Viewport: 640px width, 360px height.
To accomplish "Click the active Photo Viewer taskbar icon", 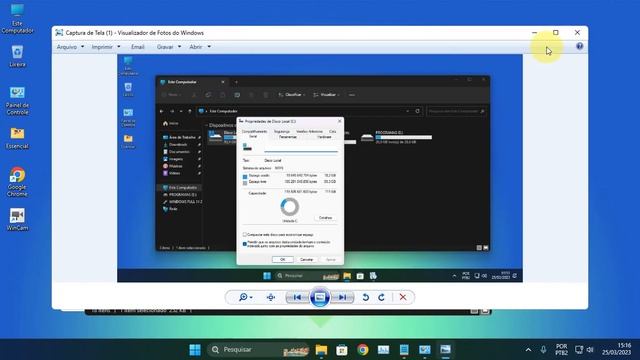I will coord(445,350).
